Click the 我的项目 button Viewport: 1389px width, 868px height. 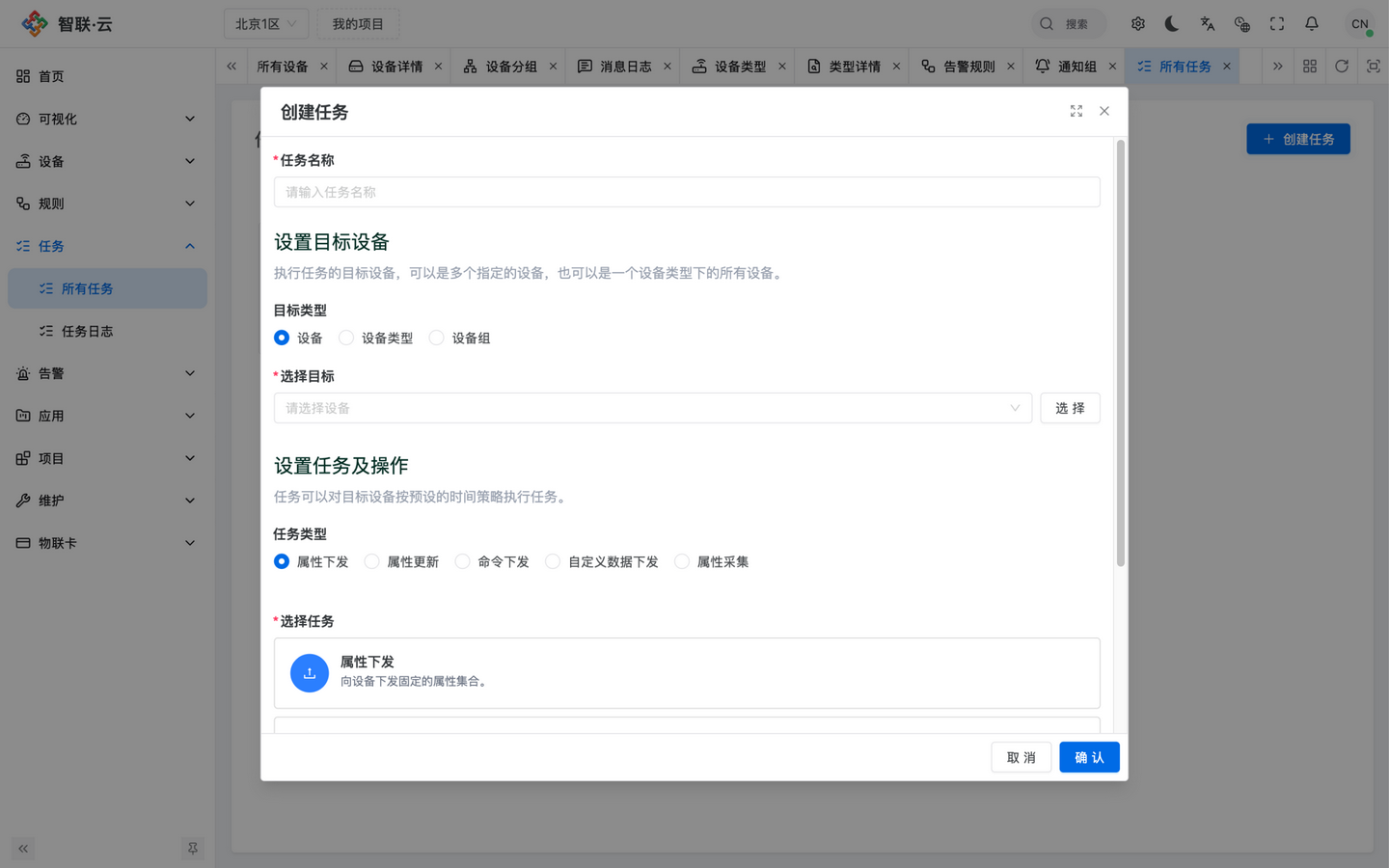tap(358, 24)
